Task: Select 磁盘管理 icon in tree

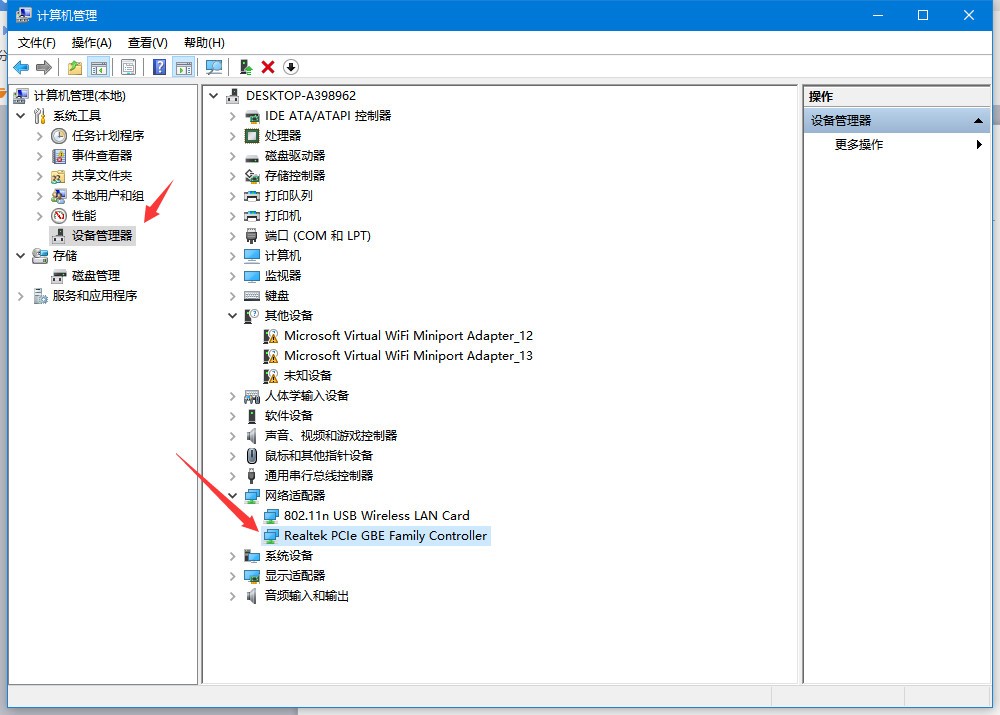Action: coord(59,276)
